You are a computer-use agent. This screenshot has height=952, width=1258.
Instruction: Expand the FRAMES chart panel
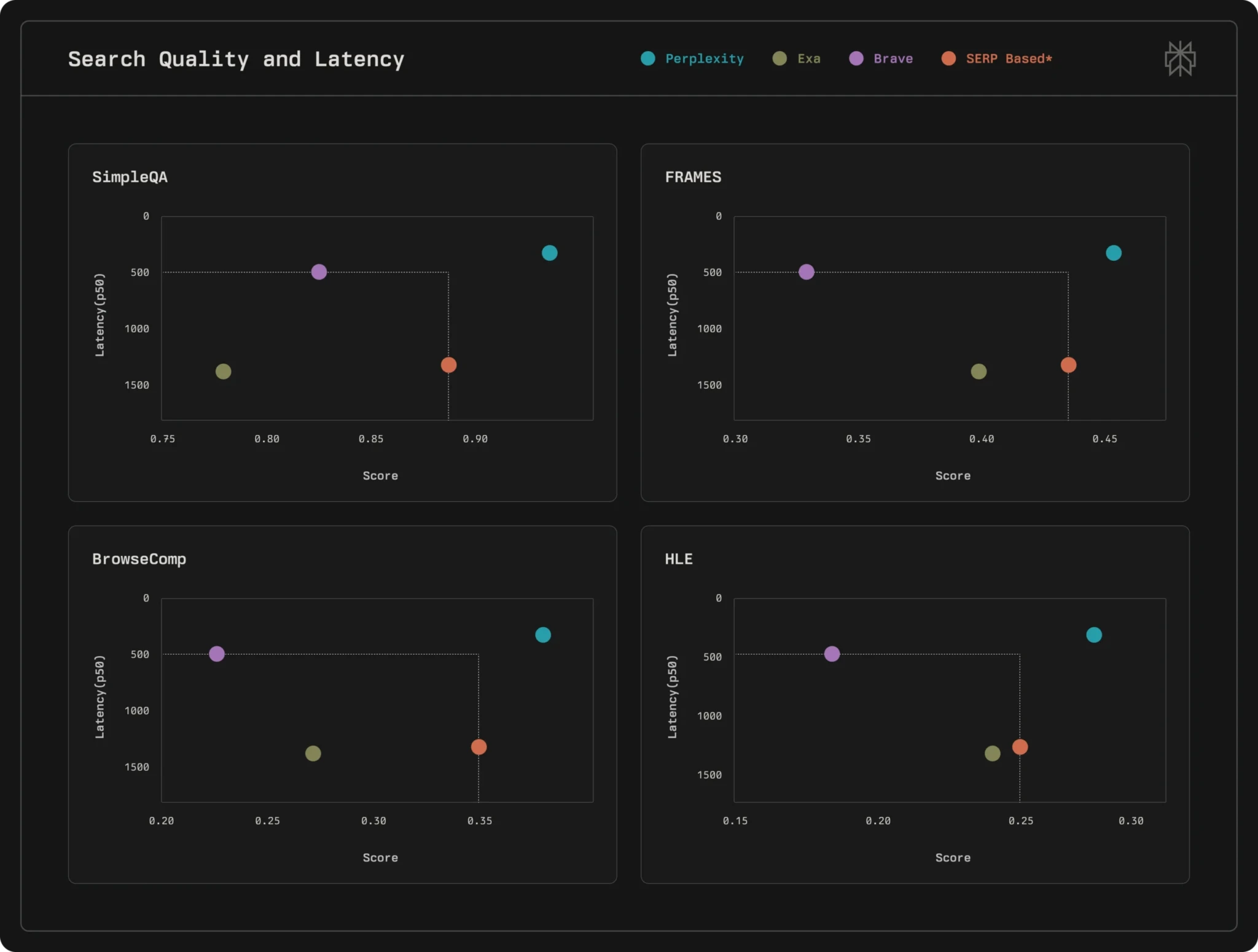(x=693, y=177)
